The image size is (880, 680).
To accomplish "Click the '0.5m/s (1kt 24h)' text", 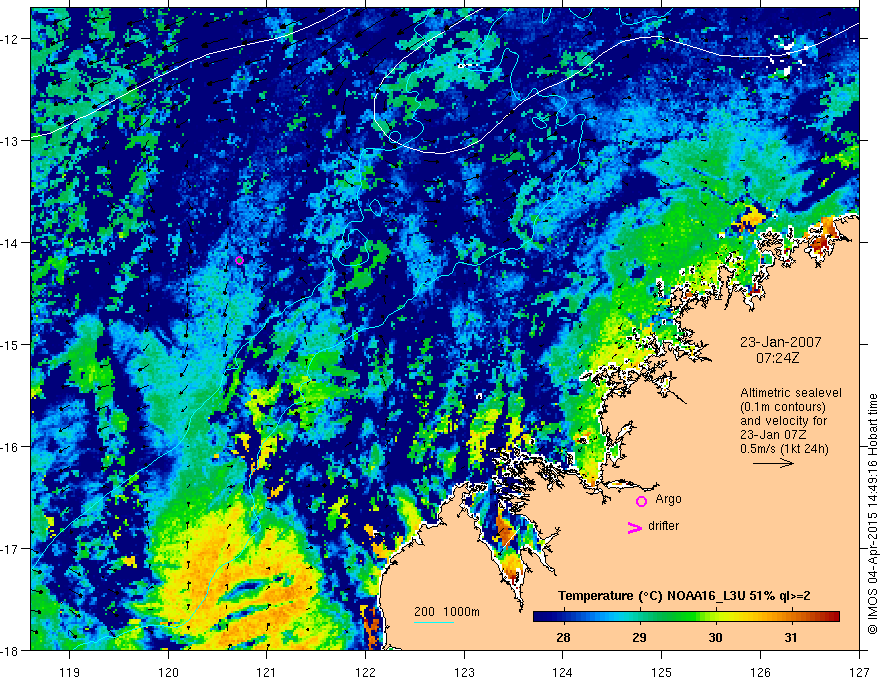I will coord(785,449).
